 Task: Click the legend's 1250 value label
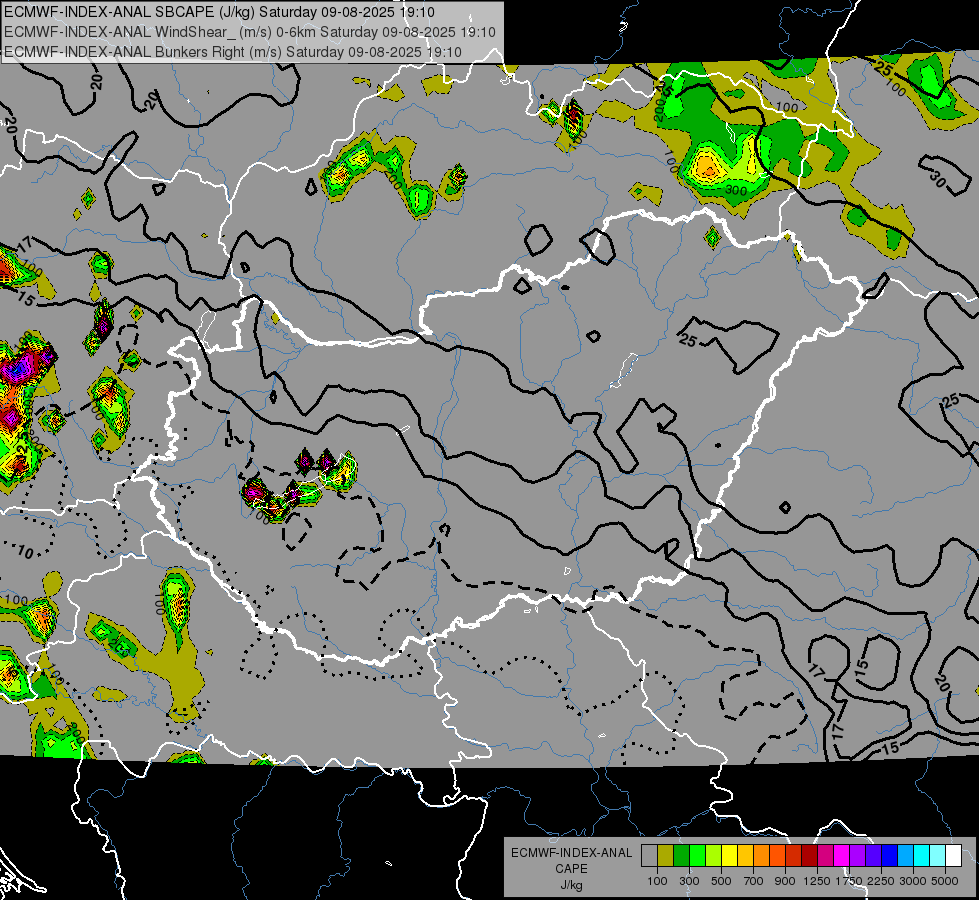[x=817, y=881]
